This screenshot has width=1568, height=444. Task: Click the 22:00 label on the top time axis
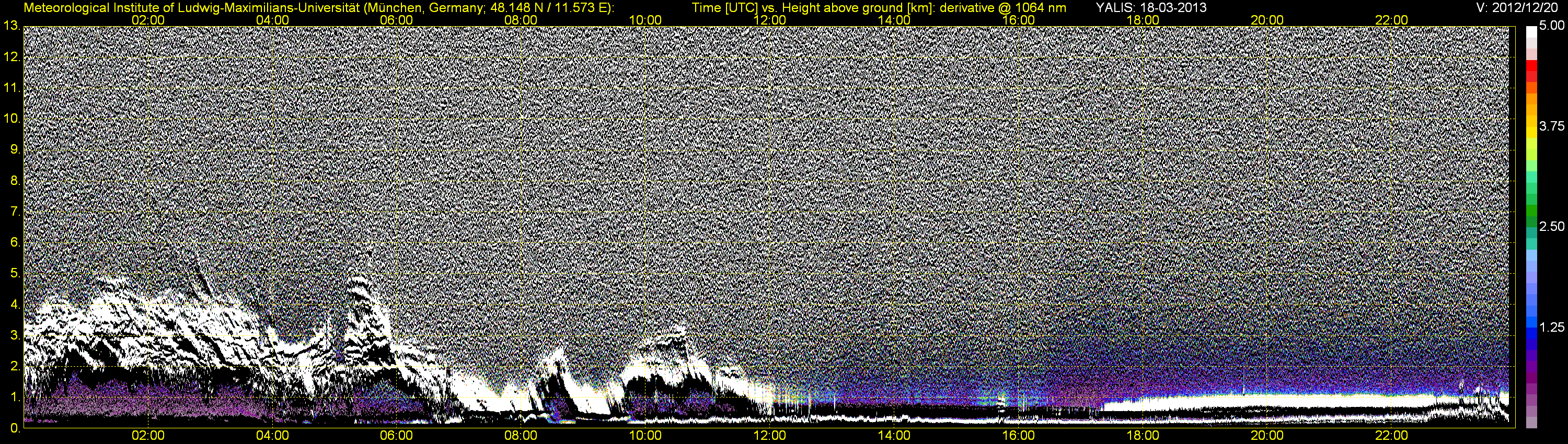1391,20
